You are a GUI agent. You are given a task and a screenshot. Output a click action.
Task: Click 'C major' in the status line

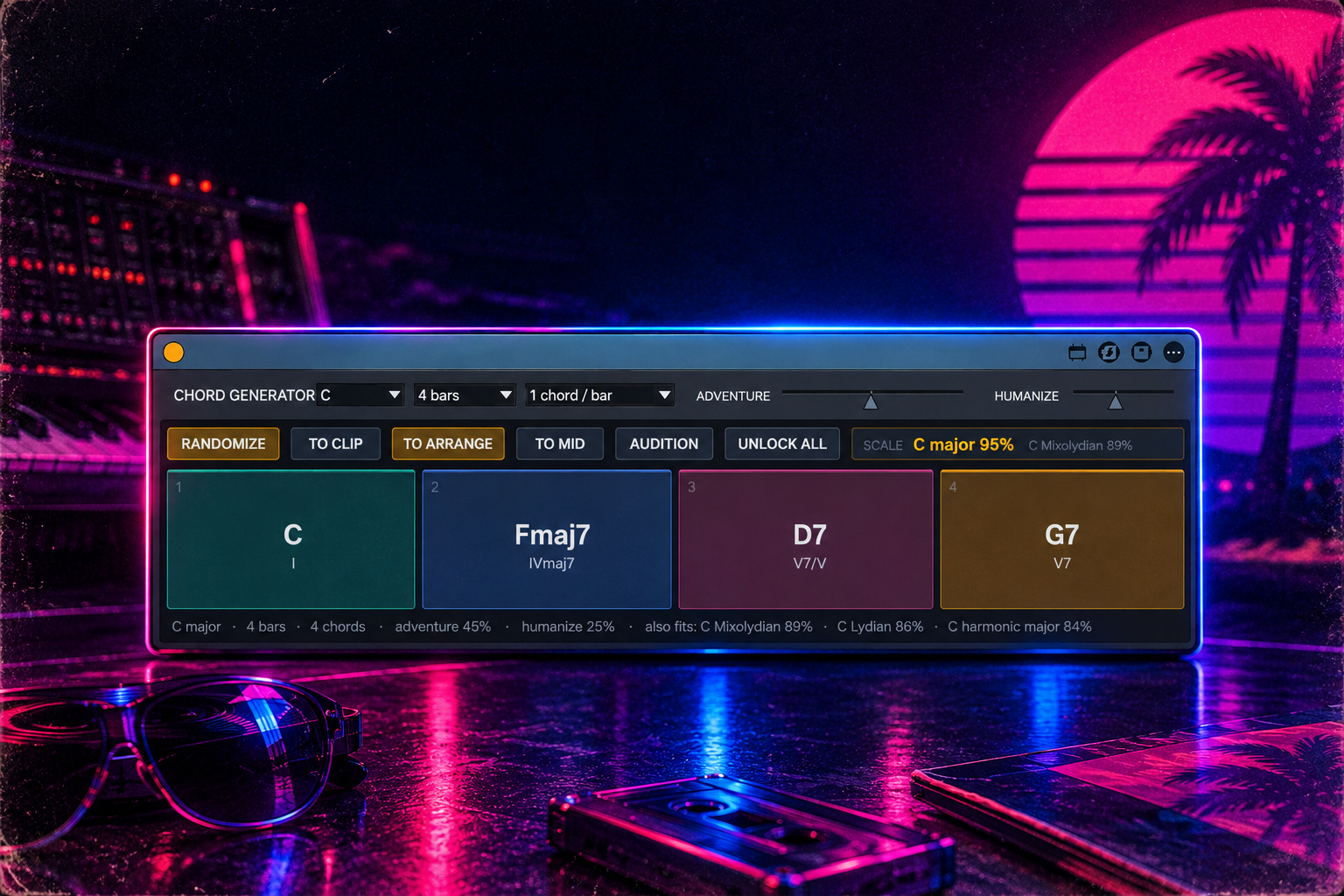[x=196, y=626]
